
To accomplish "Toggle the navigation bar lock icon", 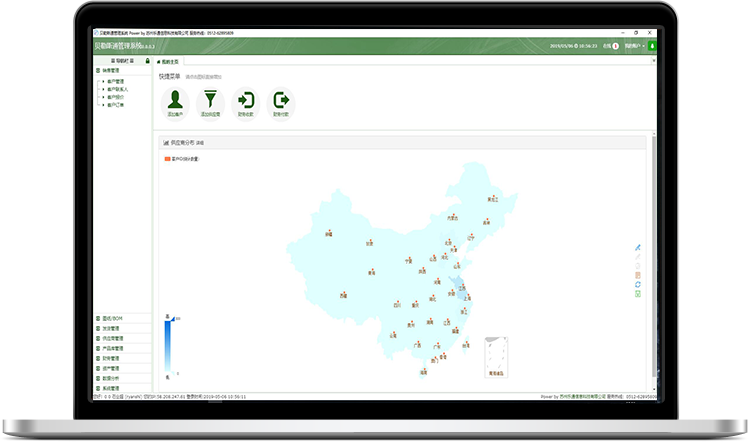I will point(148,61).
